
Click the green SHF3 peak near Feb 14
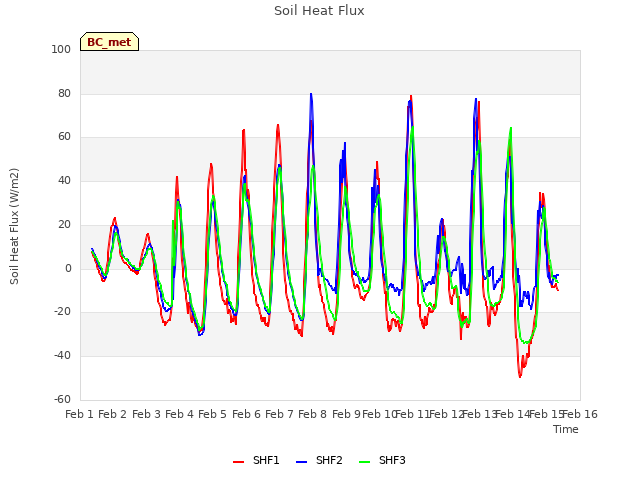pyautogui.click(x=511, y=129)
